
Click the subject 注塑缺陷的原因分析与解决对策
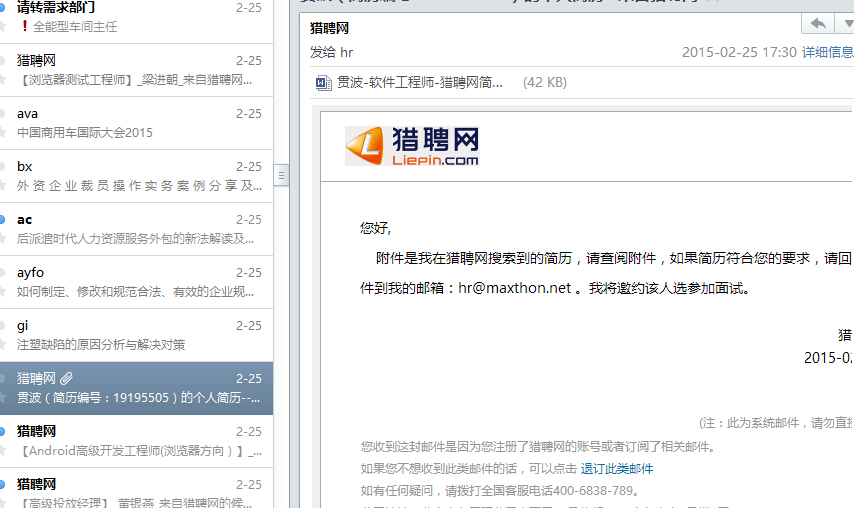(101, 344)
